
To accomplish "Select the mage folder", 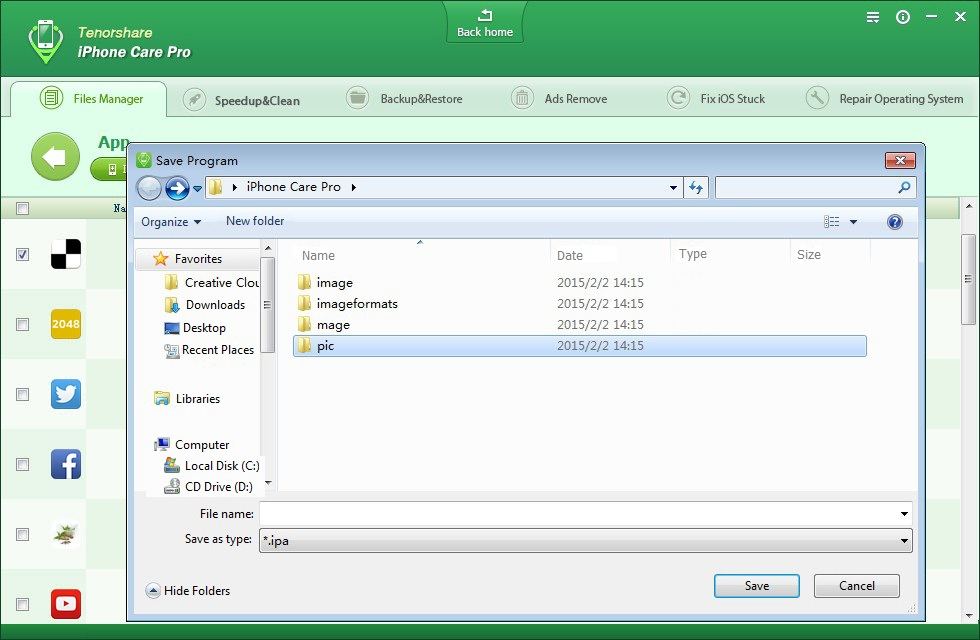I will 579,324.
